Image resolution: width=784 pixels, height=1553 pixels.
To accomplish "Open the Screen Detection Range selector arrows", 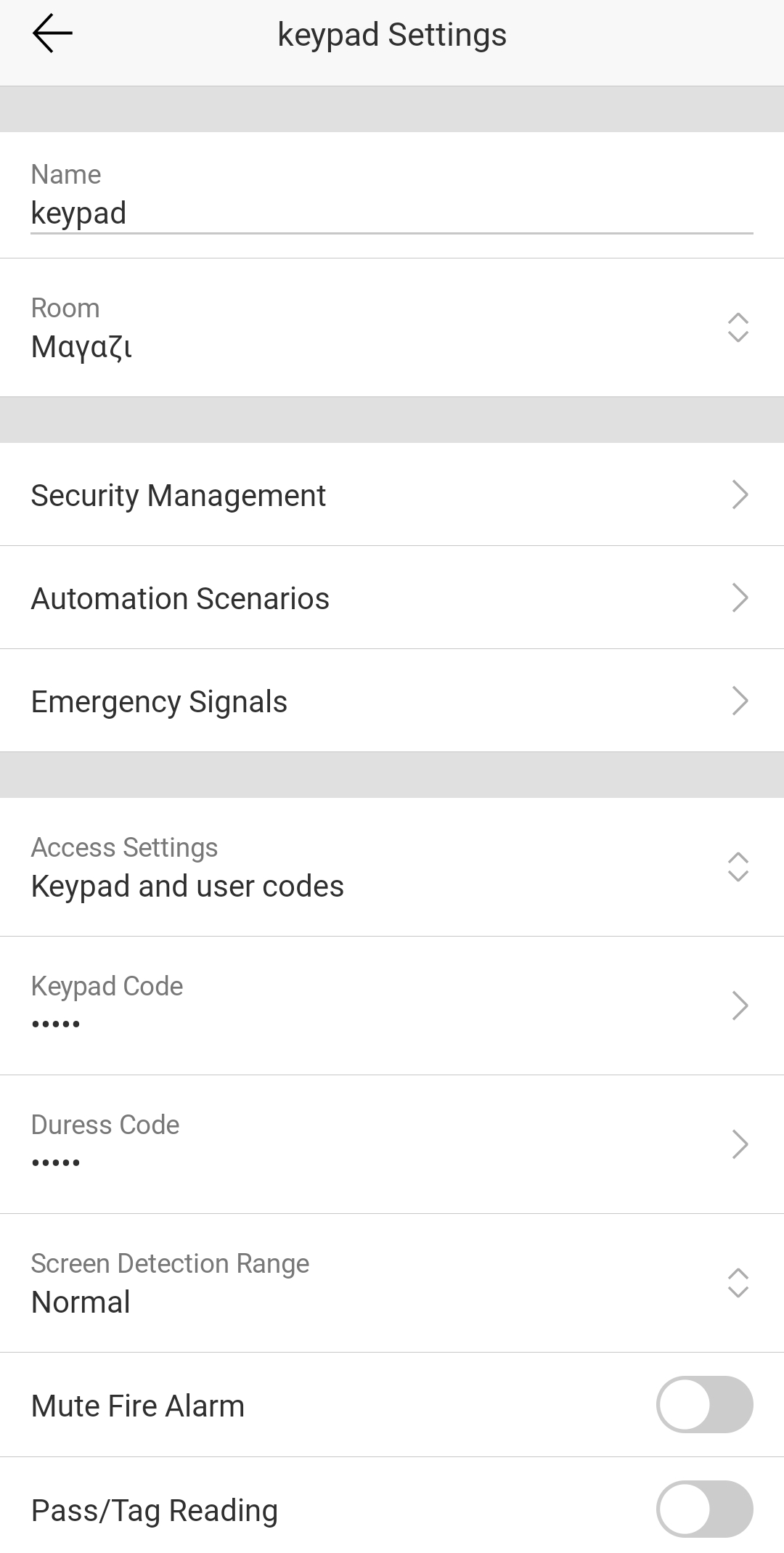I will 738,1283.
